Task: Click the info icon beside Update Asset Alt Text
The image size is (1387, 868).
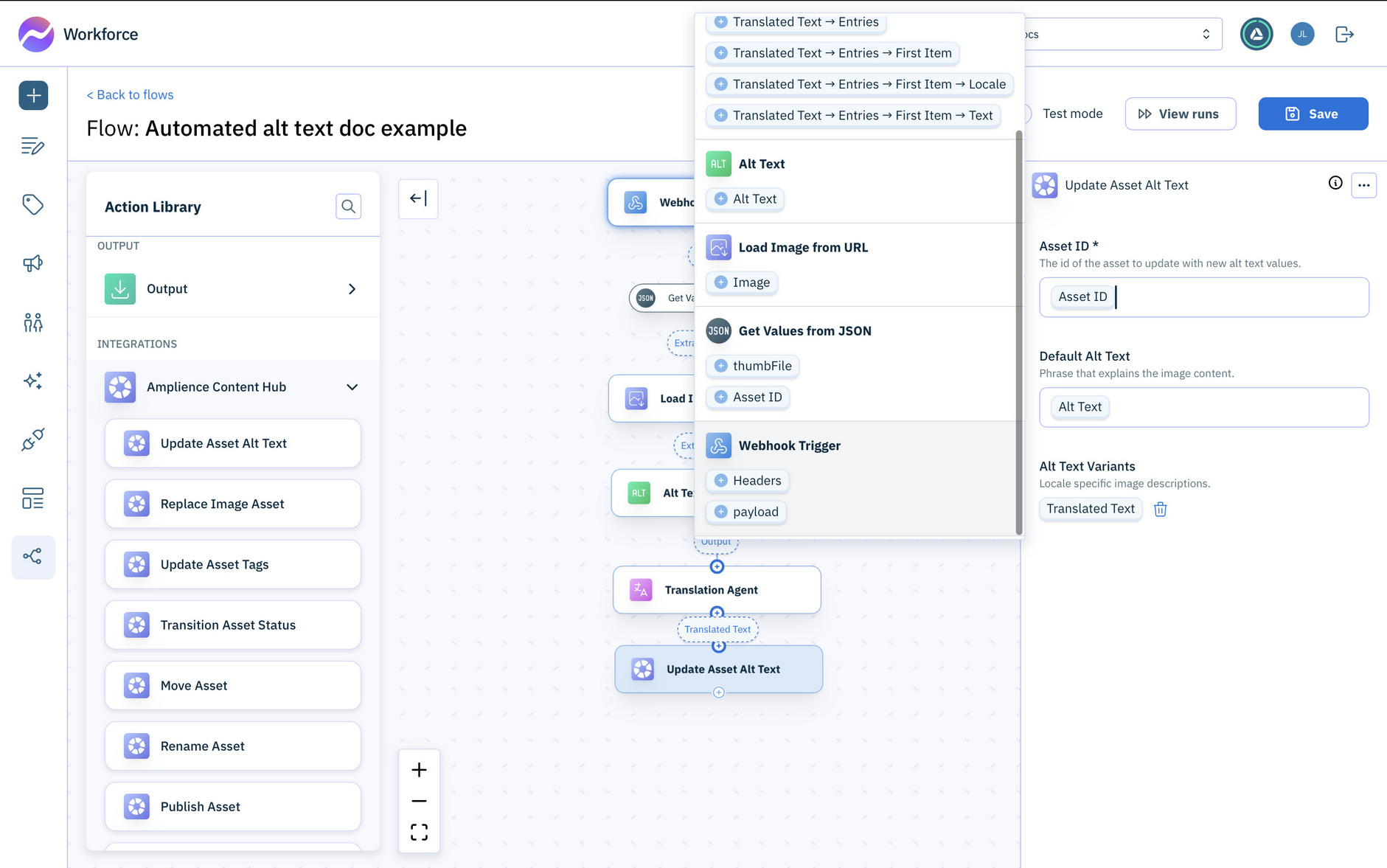Action: tap(1335, 184)
